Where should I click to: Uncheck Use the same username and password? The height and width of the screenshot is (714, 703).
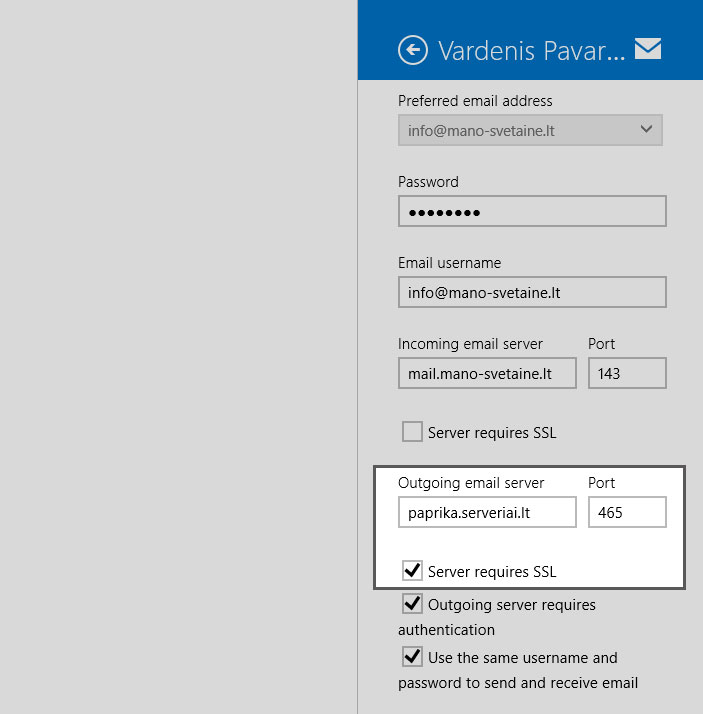412,657
